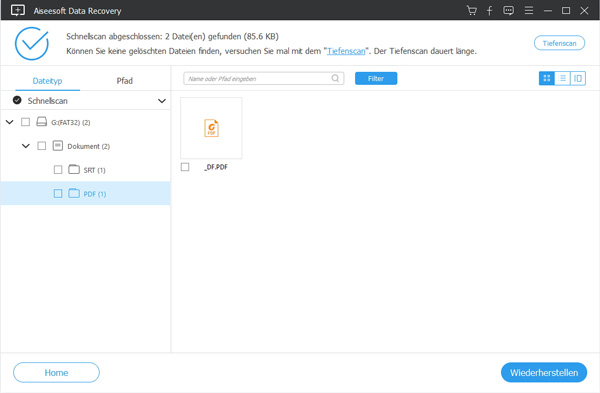Switch to thumbnail grid view
Image resolution: width=600 pixels, height=393 pixels.
547,78
